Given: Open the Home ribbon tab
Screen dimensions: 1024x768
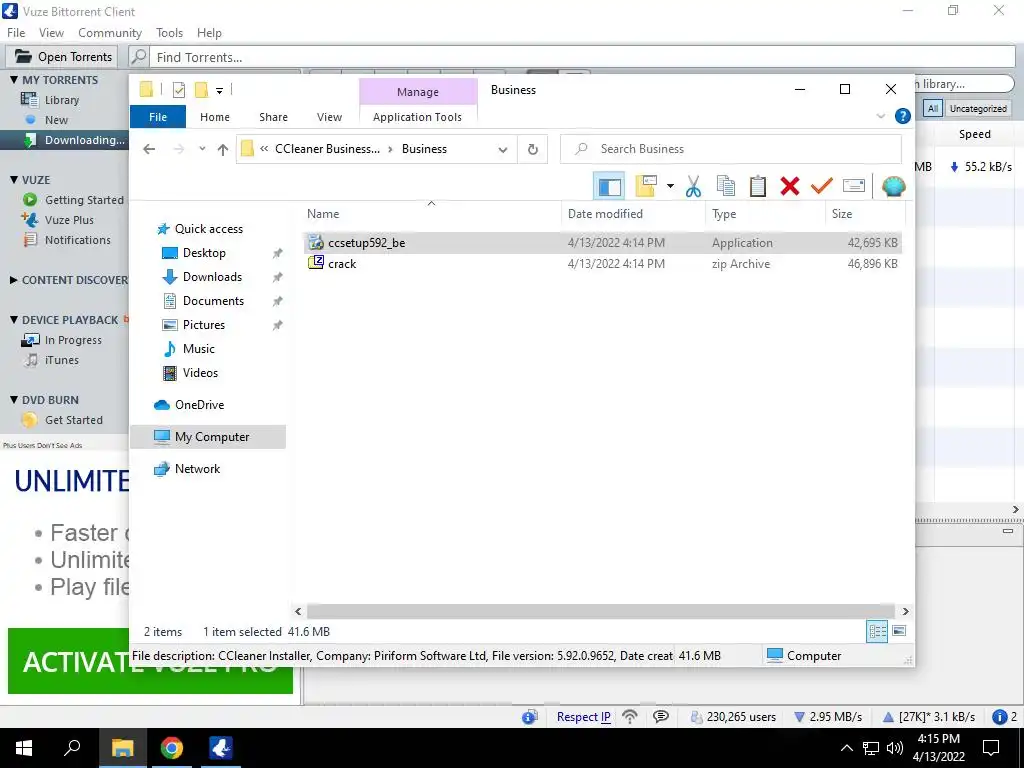Looking at the screenshot, I should [x=215, y=117].
